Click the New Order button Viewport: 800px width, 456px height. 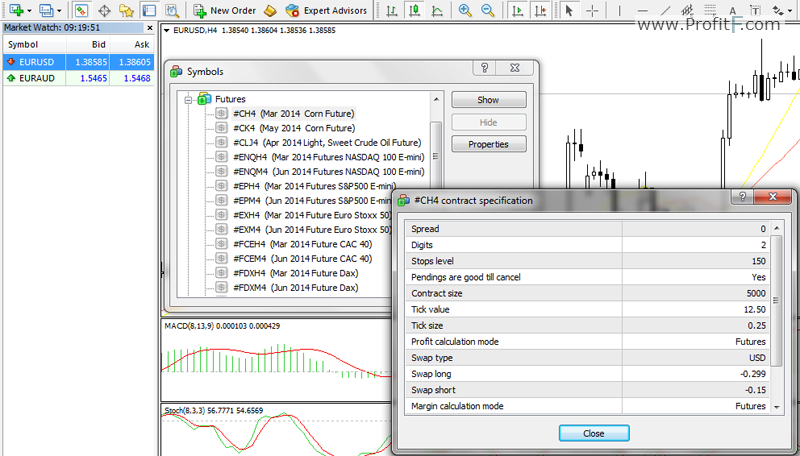tap(224, 10)
